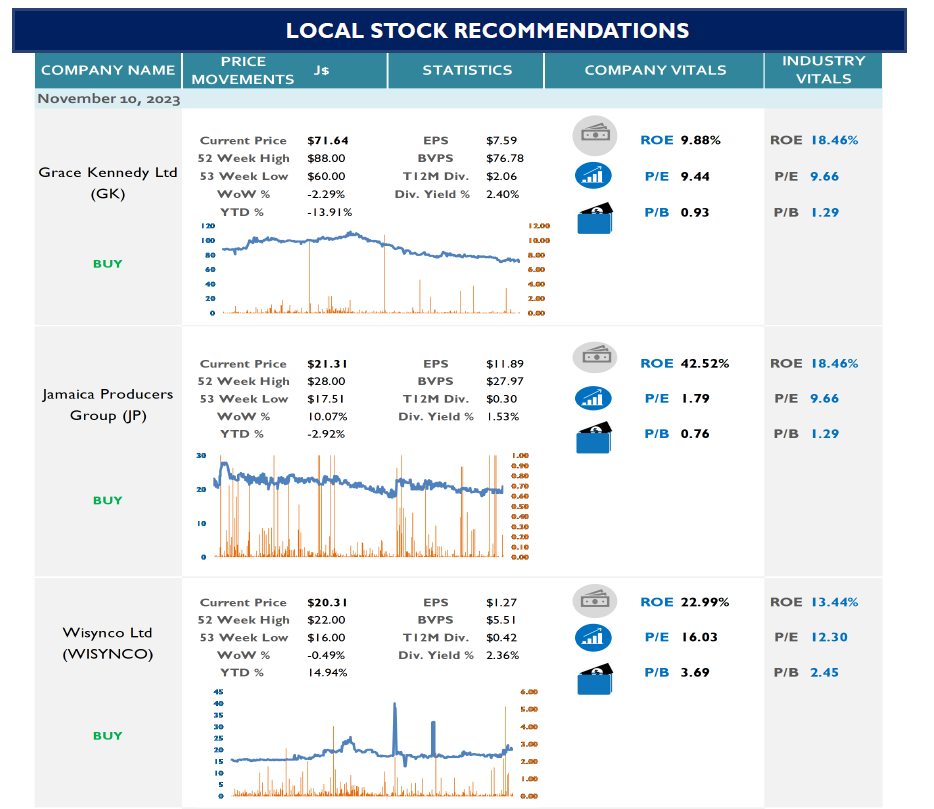The image size is (934, 809).
Task: Click Jamaica Producers industry P/B 1.29
Action: pos(824,434)
